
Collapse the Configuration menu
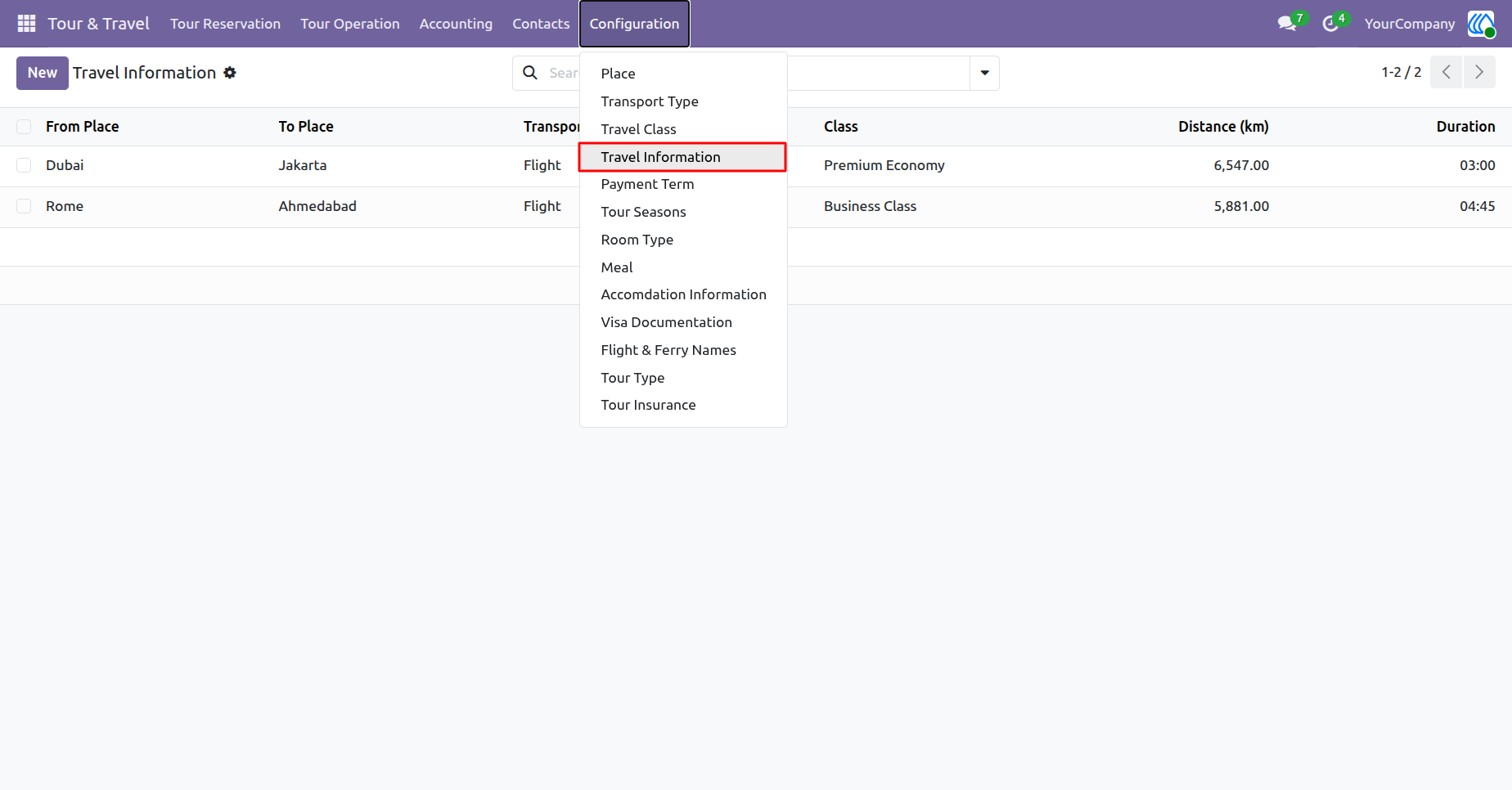(x=634, y=24)
